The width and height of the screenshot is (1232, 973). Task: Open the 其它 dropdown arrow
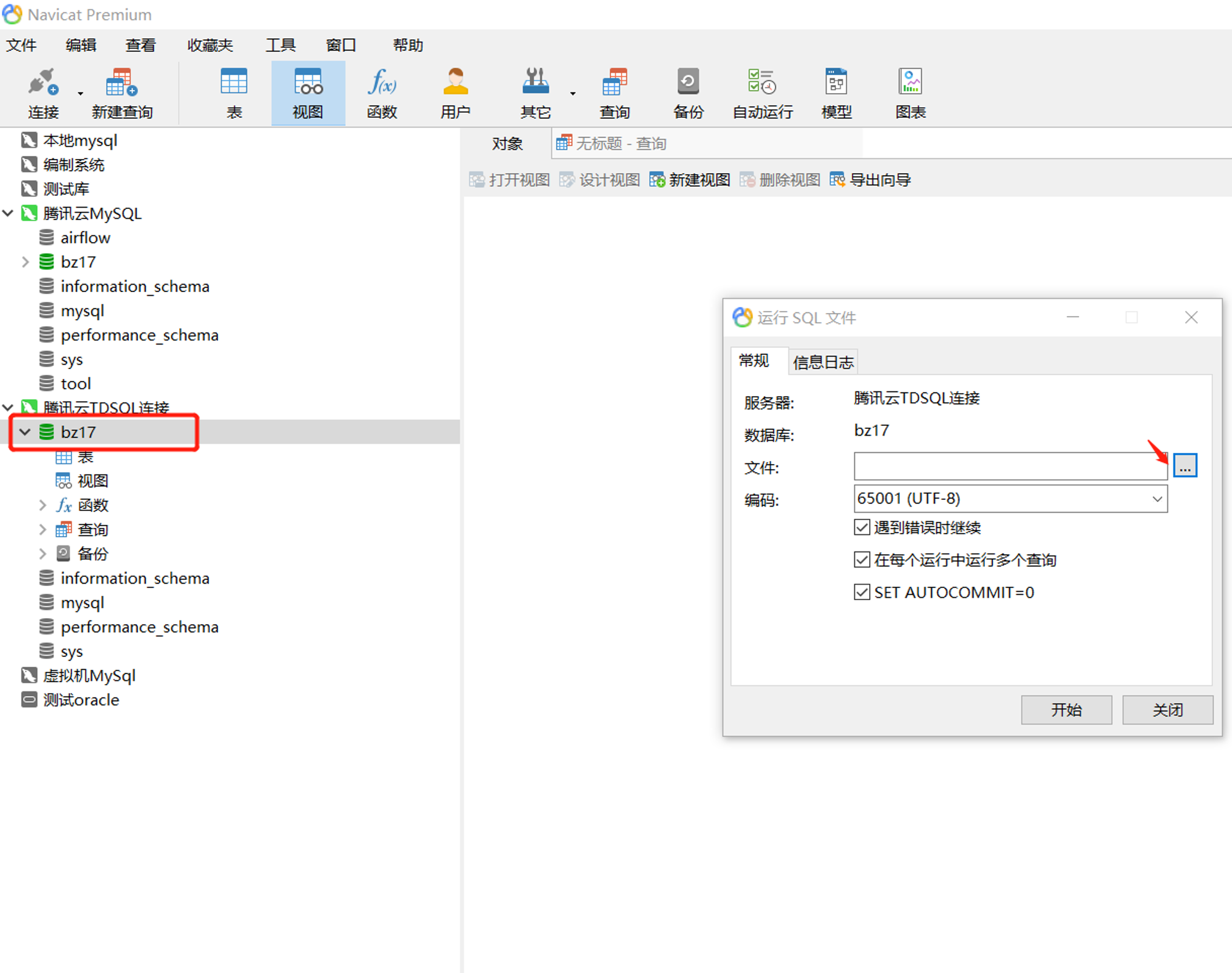pos(573,94)
